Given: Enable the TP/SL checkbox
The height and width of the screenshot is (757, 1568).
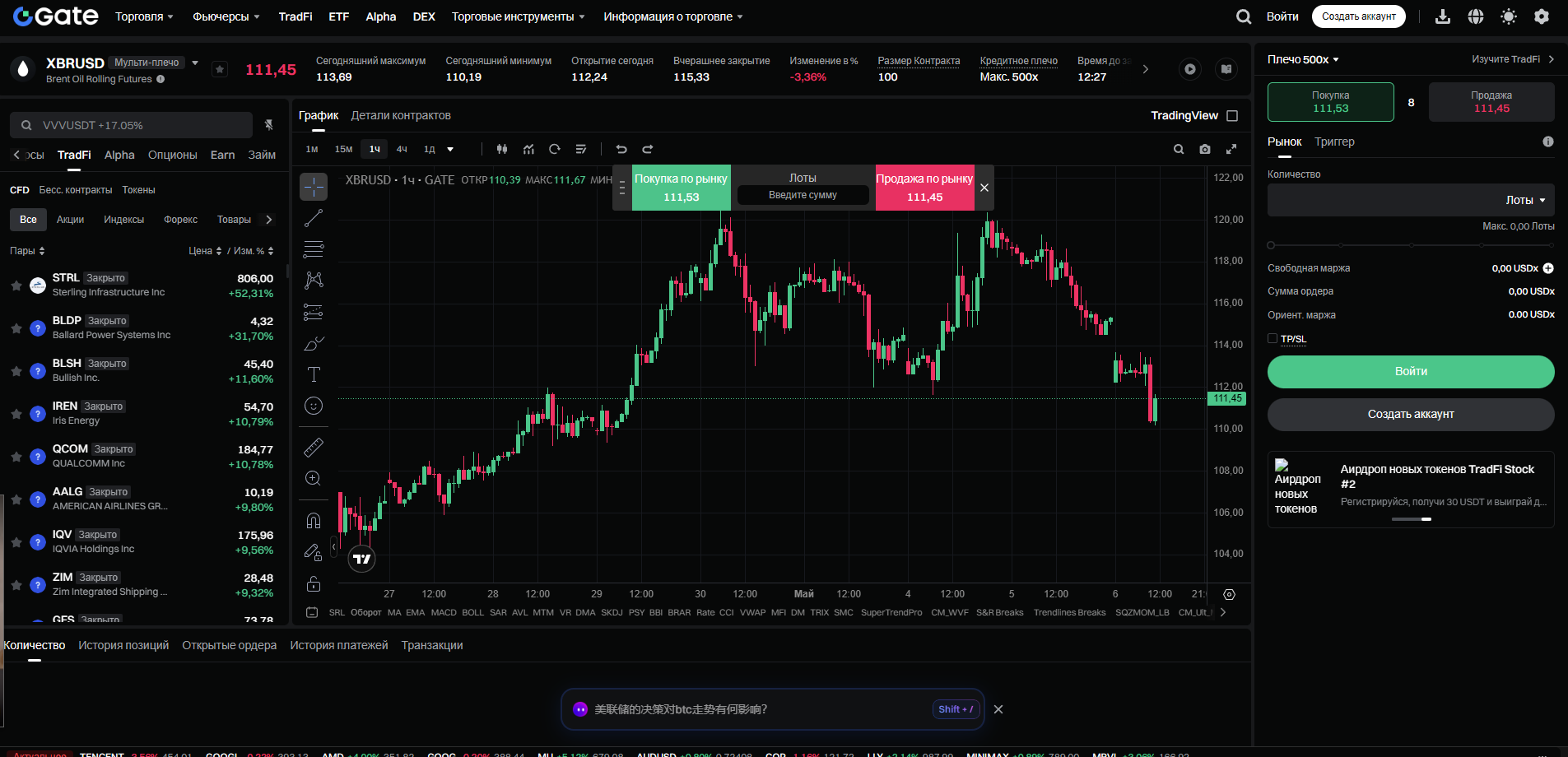Looking at the screenshot, I should pyautogui.click(x=1273, y=338).
